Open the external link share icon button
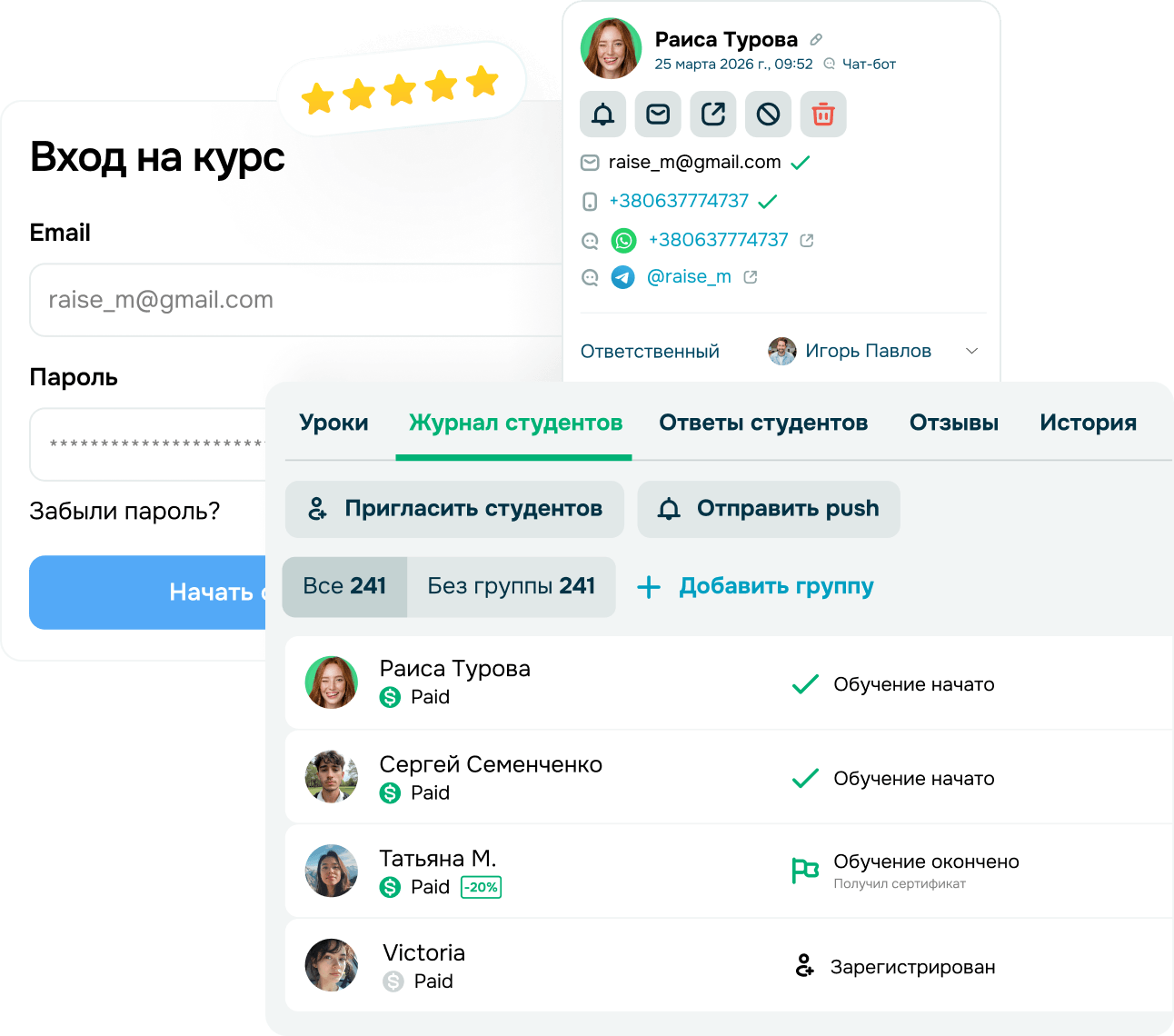The width and height of the screenshot is (1174, 1036). click(713, 115)
